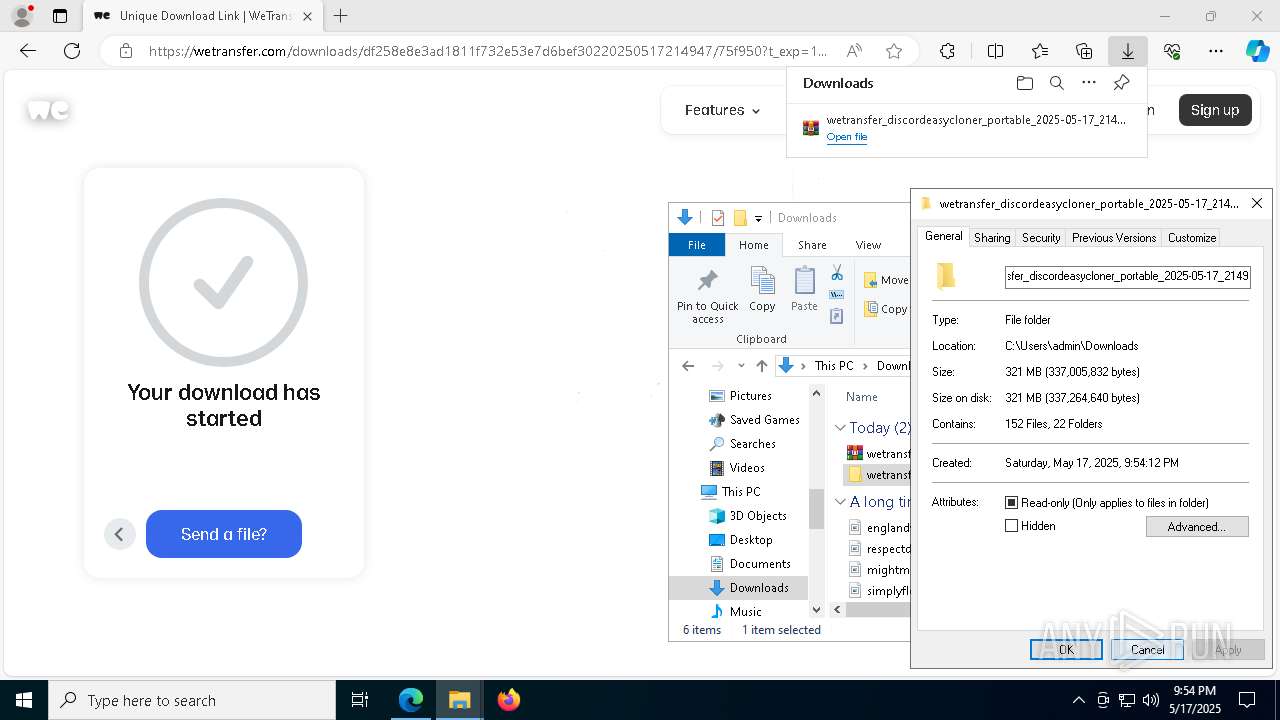Click OK in properties dialog
Viewport: 1280px width, 720px height.
point(1066,650)
